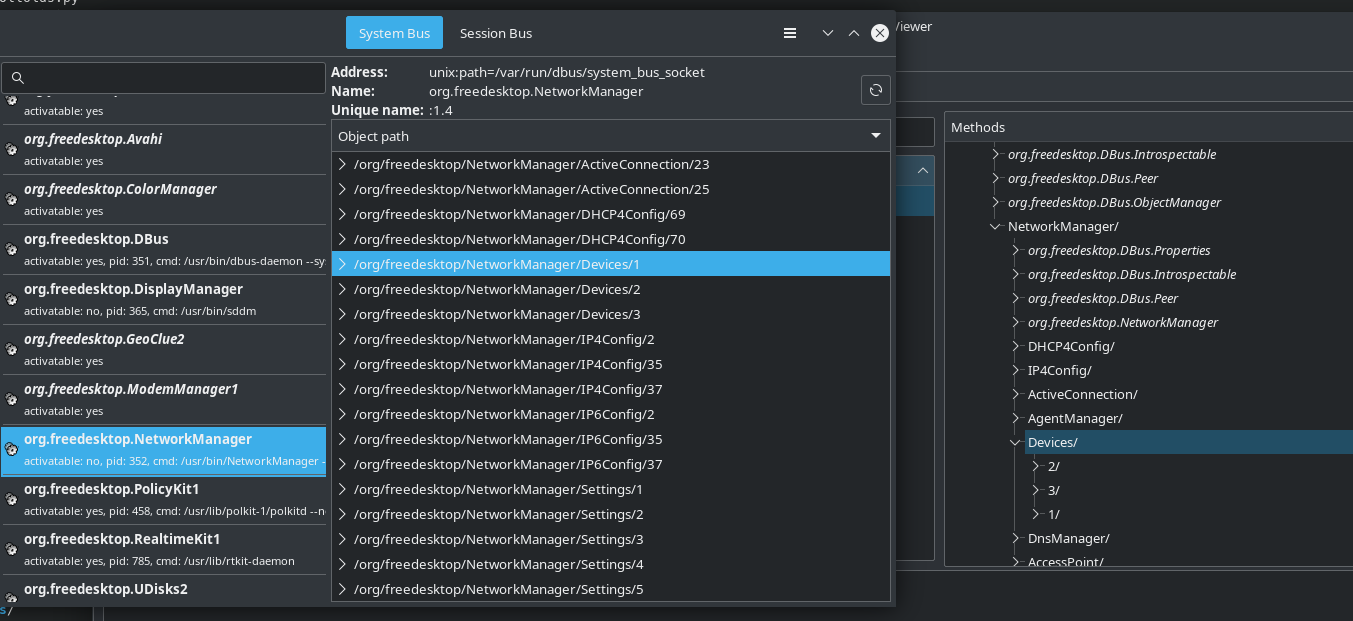Expand the Devices/3 object path

pyautogui.click(x=342, y=314)
